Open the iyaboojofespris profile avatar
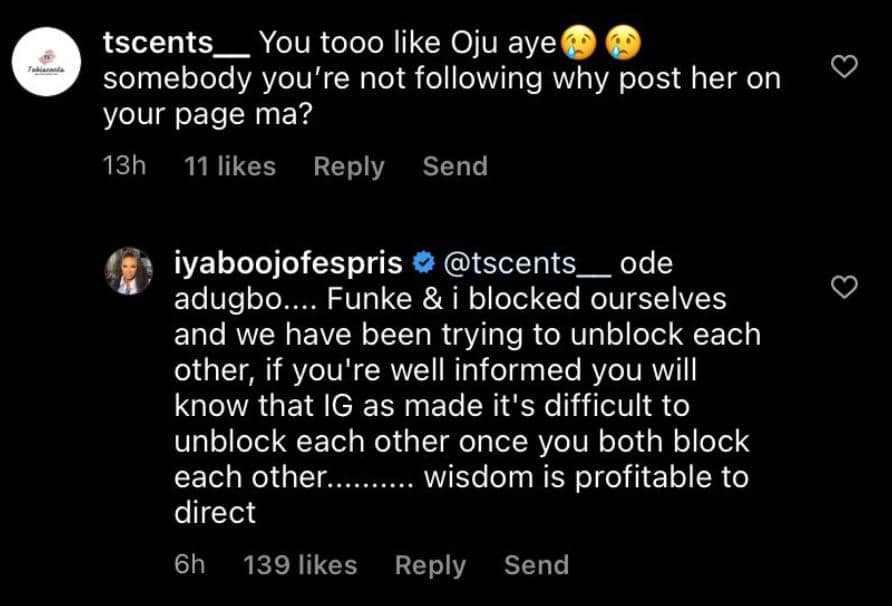Viewport: 892px width, 606px height. (130, 270)
